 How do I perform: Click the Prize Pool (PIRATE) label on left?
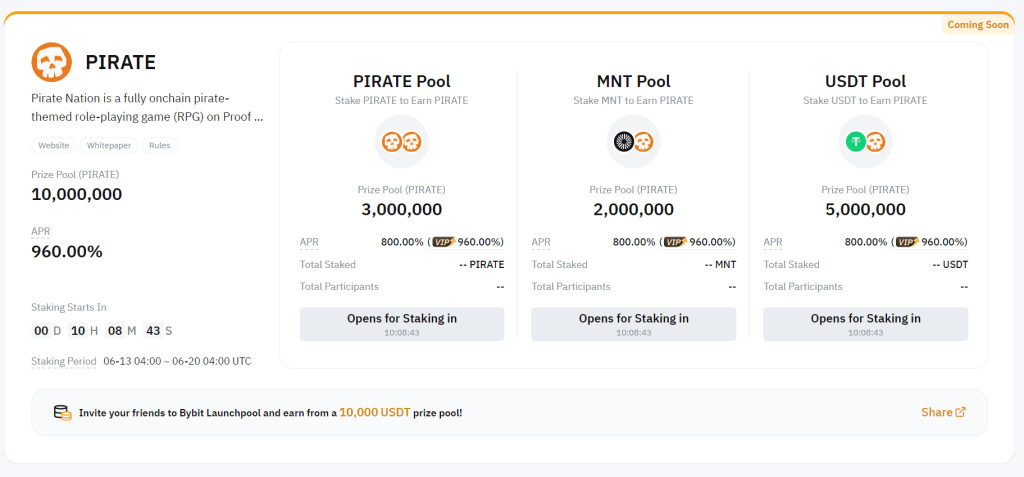pos(75,174)
